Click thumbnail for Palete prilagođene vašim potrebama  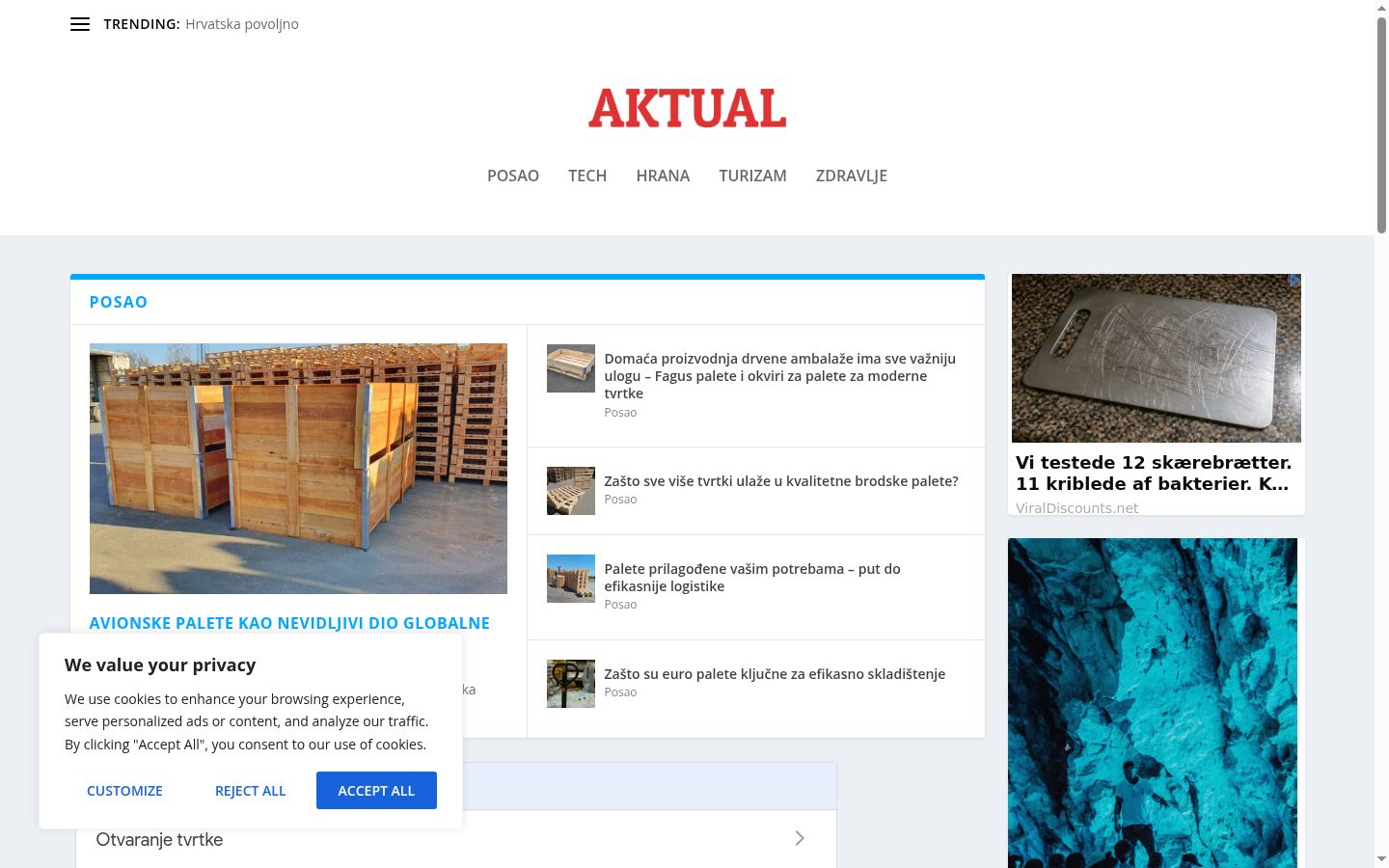point(571,579)
